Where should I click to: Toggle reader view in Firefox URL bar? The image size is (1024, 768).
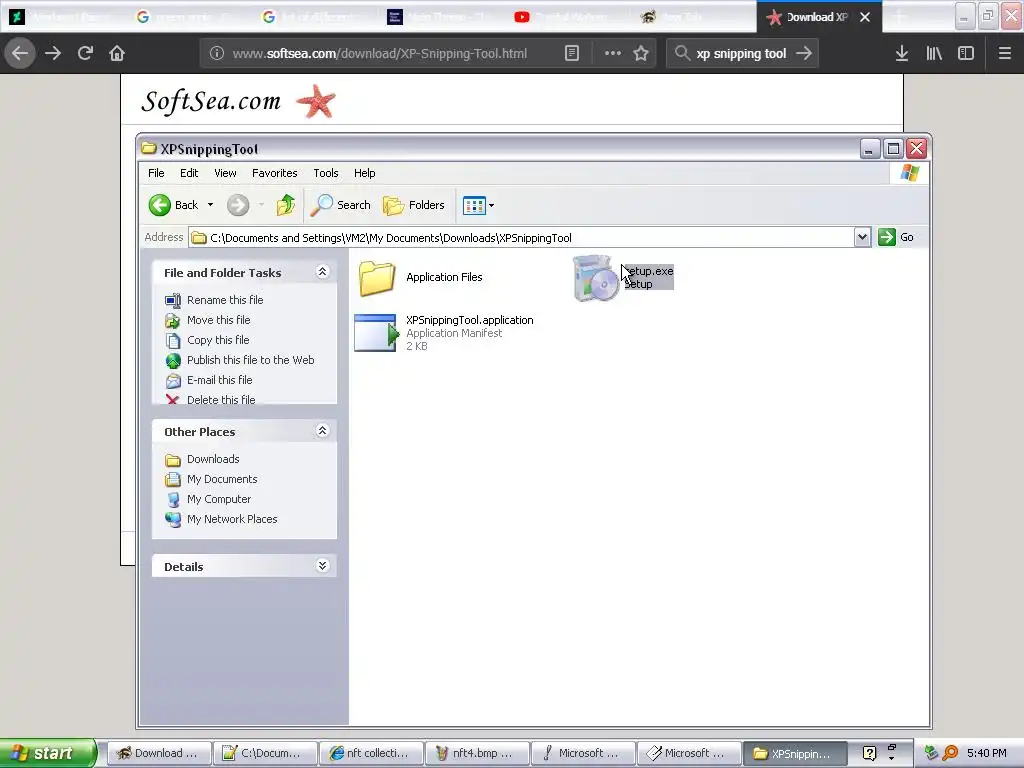tap(571, 54)
